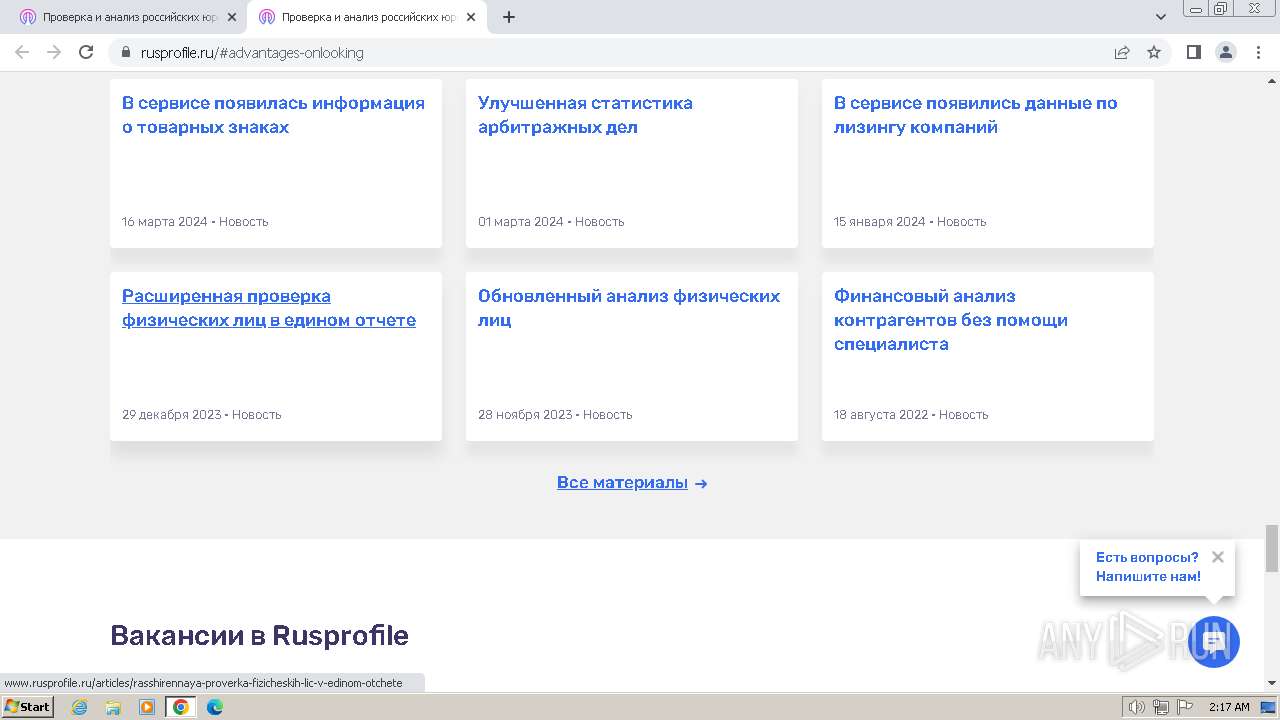Open Chrome three-dot menu
Image resolution: width=1280 pixels, height=720 pixels.
click(x=1258, y=52)
